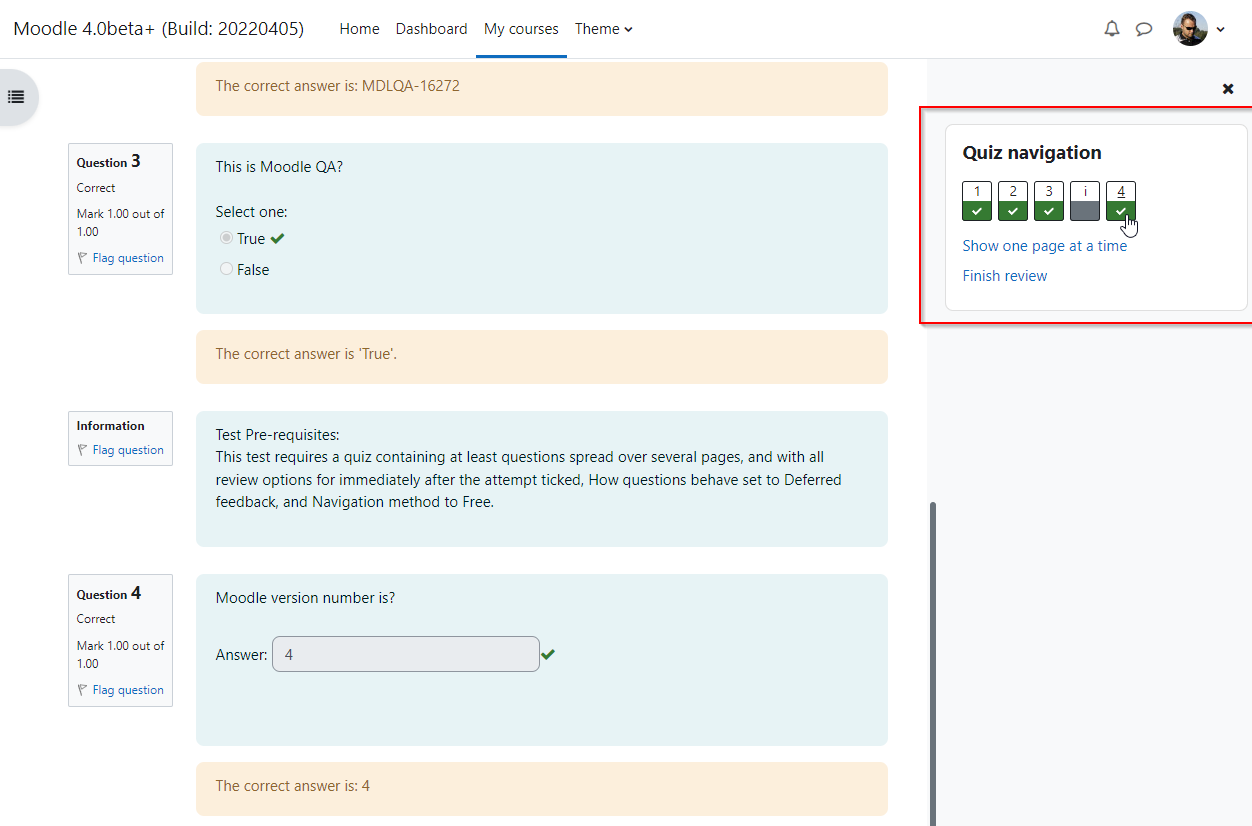Viewport: 1252px width, 826px height.
Task: Select the False radio button
Action: click(x=226, y=269)
